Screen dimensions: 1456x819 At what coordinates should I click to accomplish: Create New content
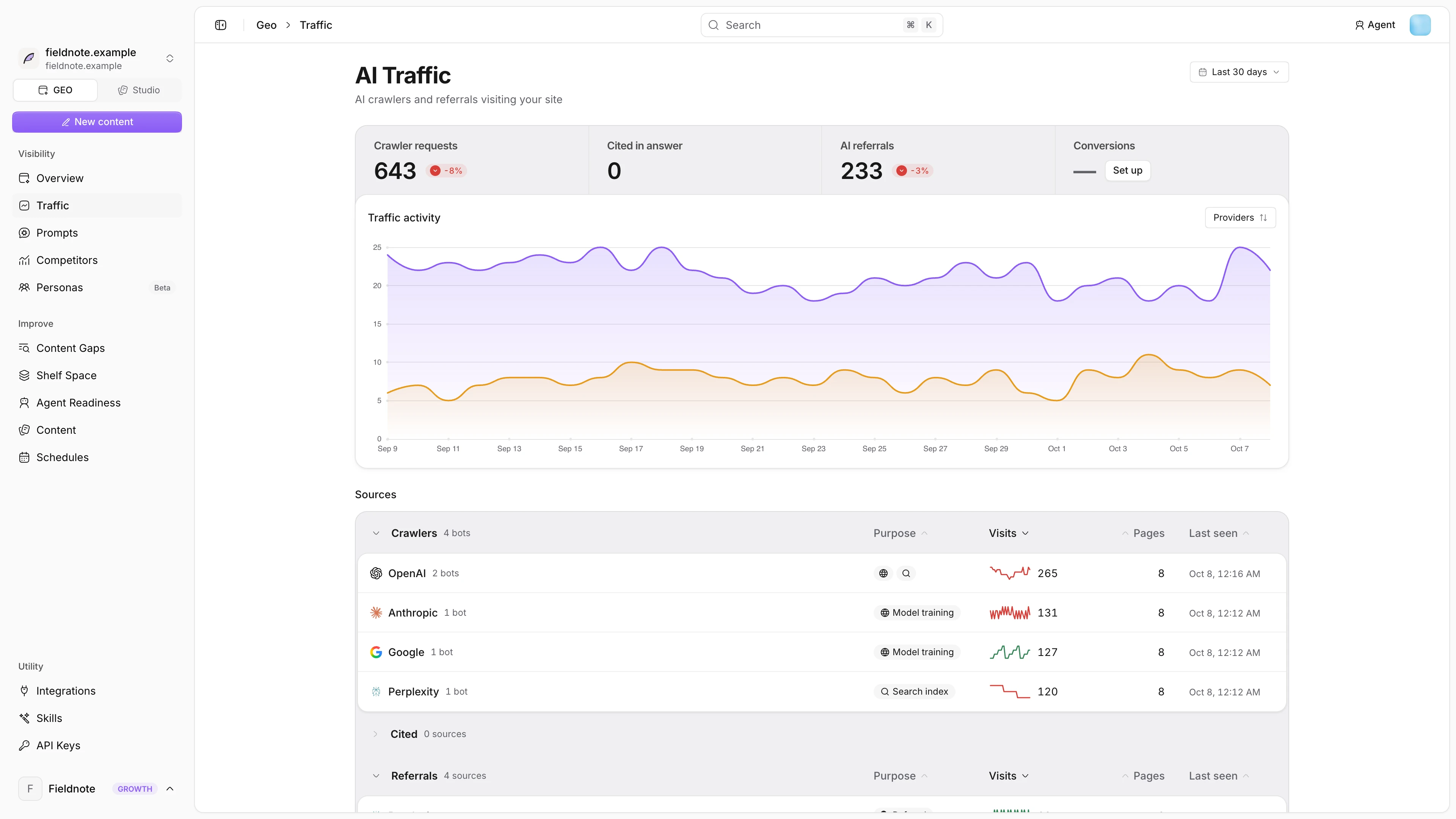[97, 122]
